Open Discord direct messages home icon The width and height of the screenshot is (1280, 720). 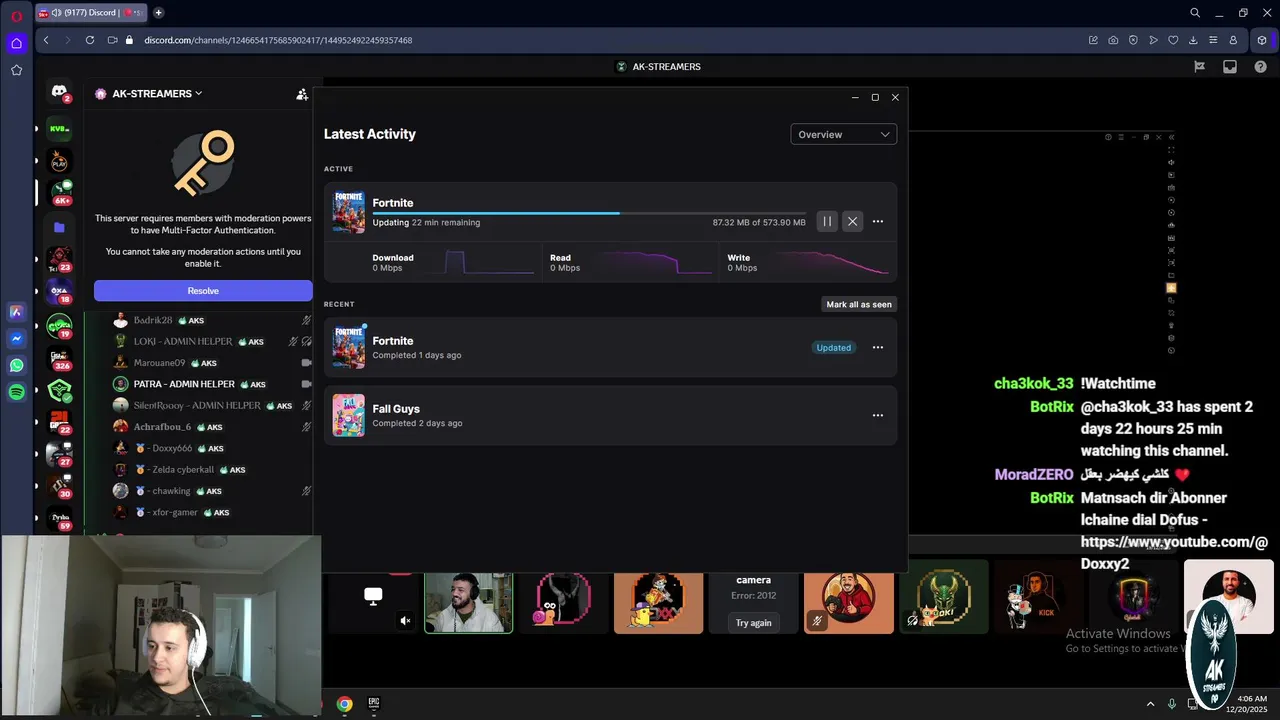coord(59,92)
